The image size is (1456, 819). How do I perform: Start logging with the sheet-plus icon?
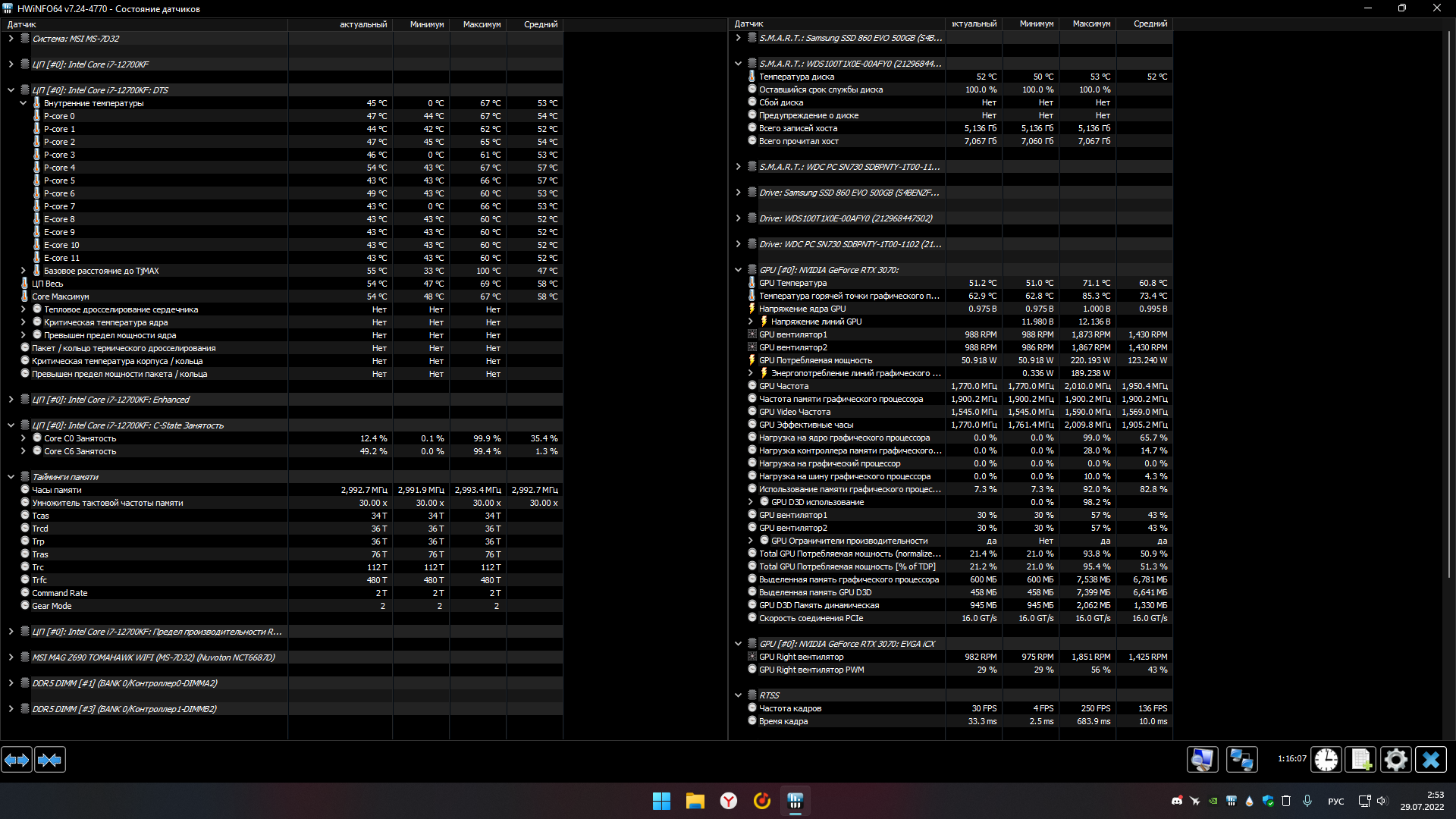[x=1360, y=760]
